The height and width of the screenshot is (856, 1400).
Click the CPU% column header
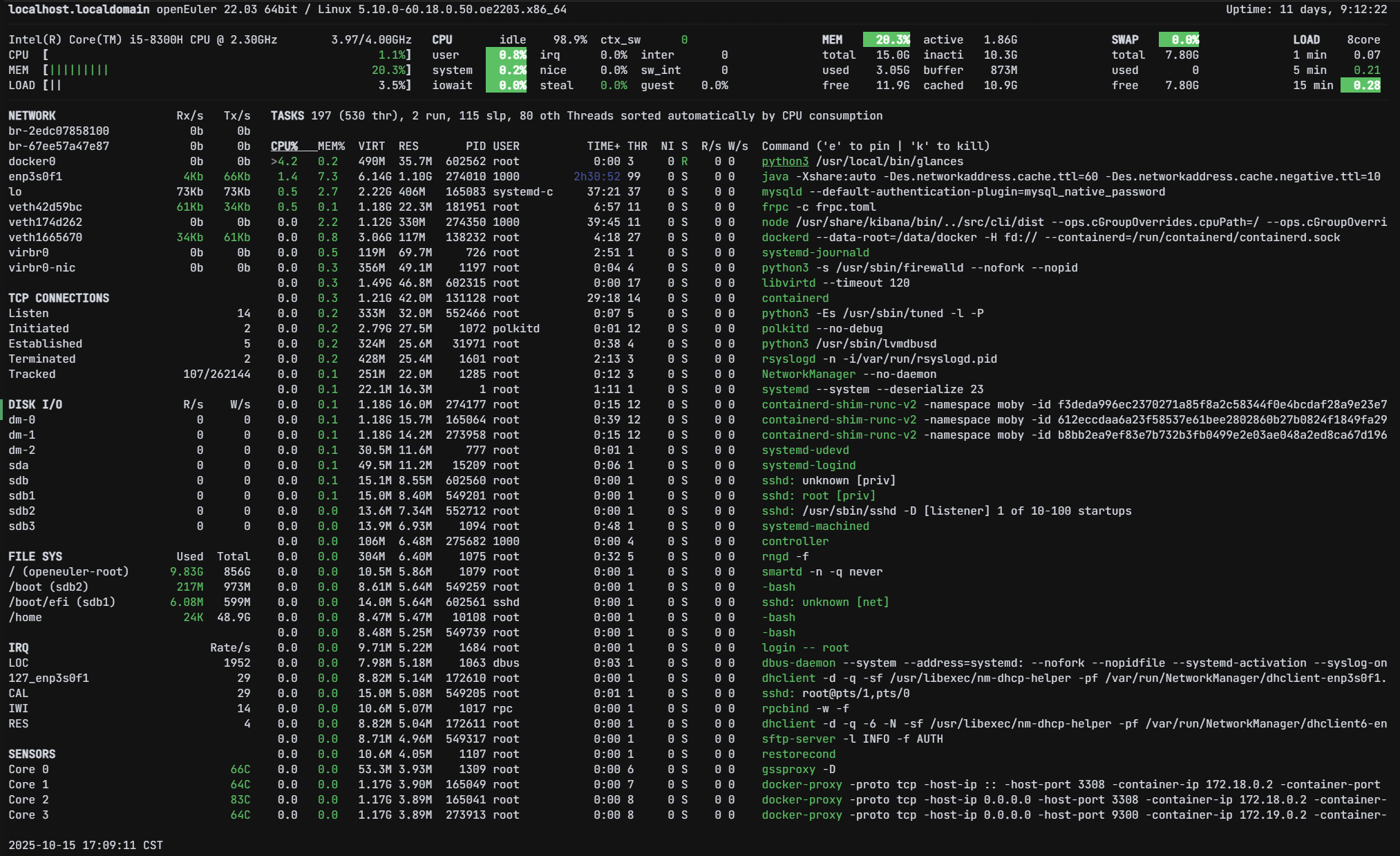[284, 146]
